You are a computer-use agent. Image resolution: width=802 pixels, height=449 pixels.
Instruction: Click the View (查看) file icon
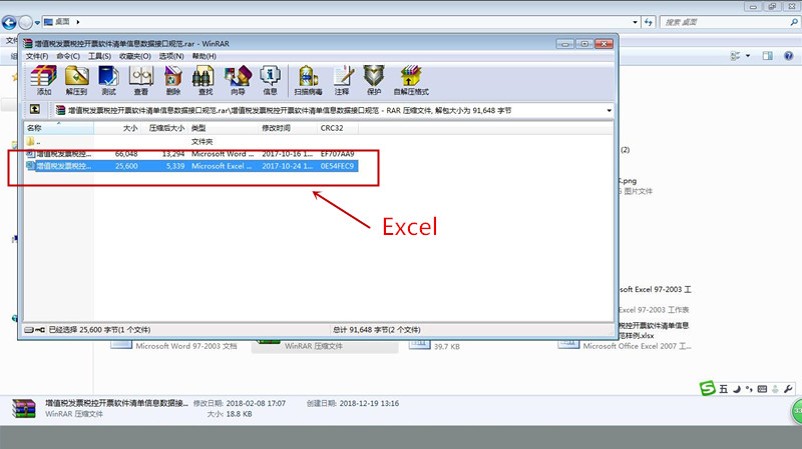click(x=141, y=80)
